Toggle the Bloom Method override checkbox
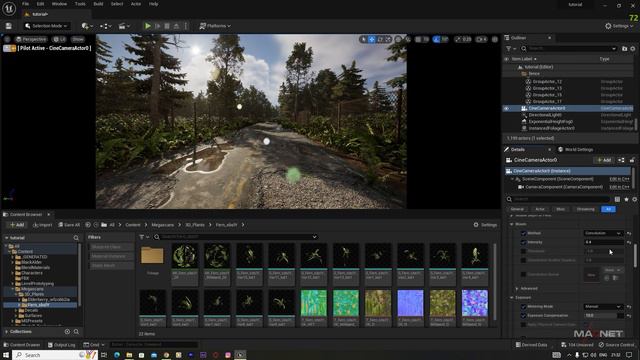This screenshot has height=360, width=640. 523,233
